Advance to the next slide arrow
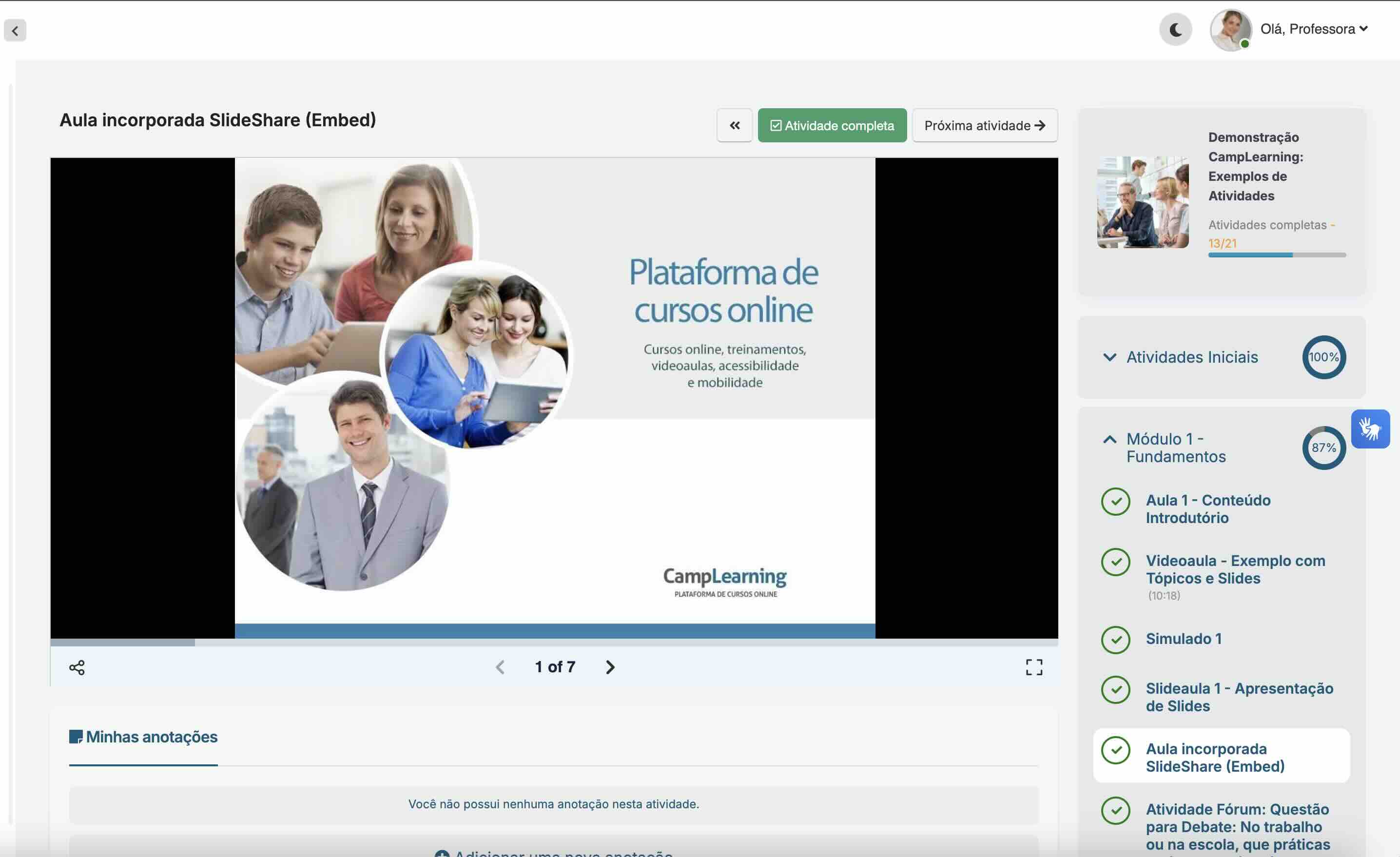1400x857 pixels. click(610, 667)
